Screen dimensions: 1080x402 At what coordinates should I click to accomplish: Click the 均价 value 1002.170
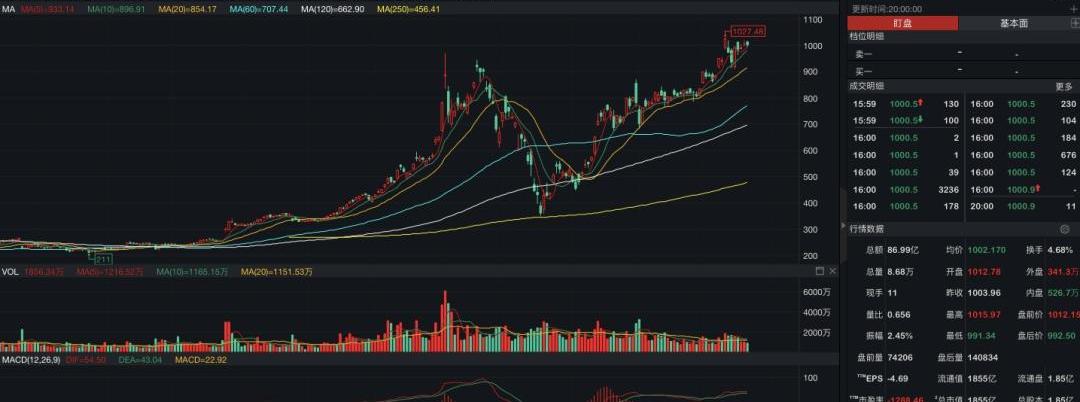[x=986, y=249]
